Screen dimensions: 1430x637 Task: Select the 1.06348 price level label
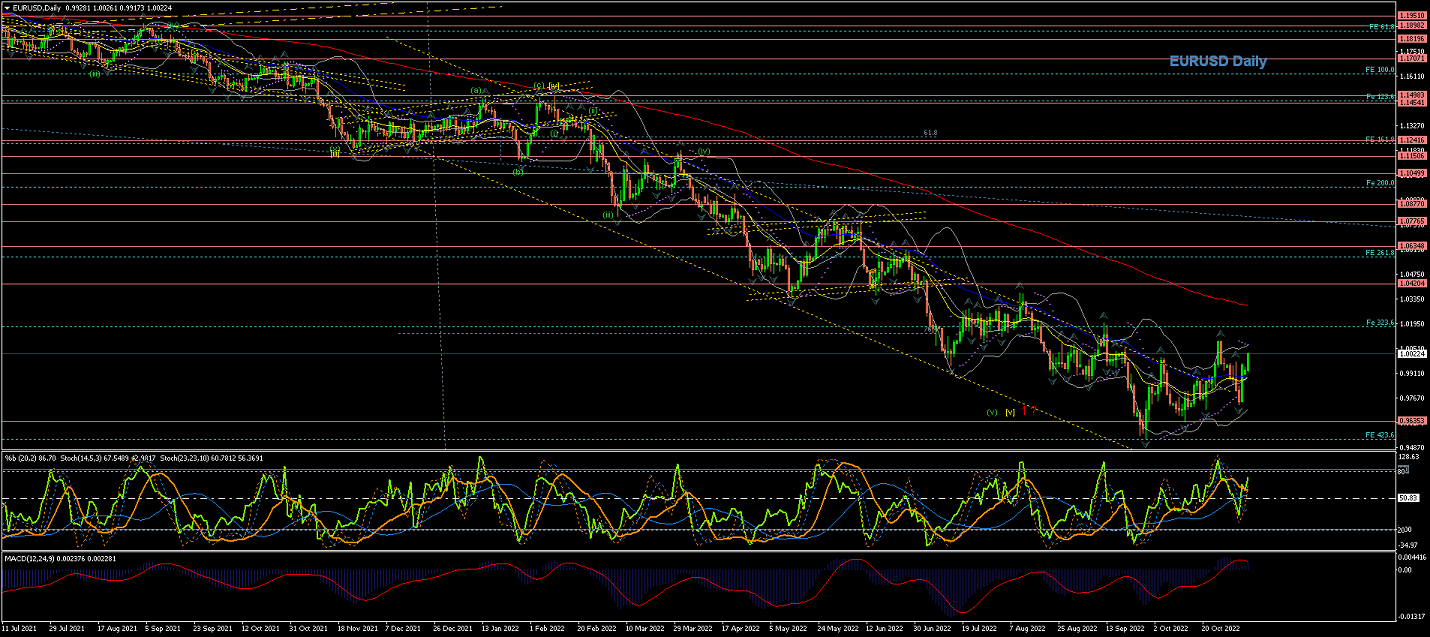tap(1412, 246)
